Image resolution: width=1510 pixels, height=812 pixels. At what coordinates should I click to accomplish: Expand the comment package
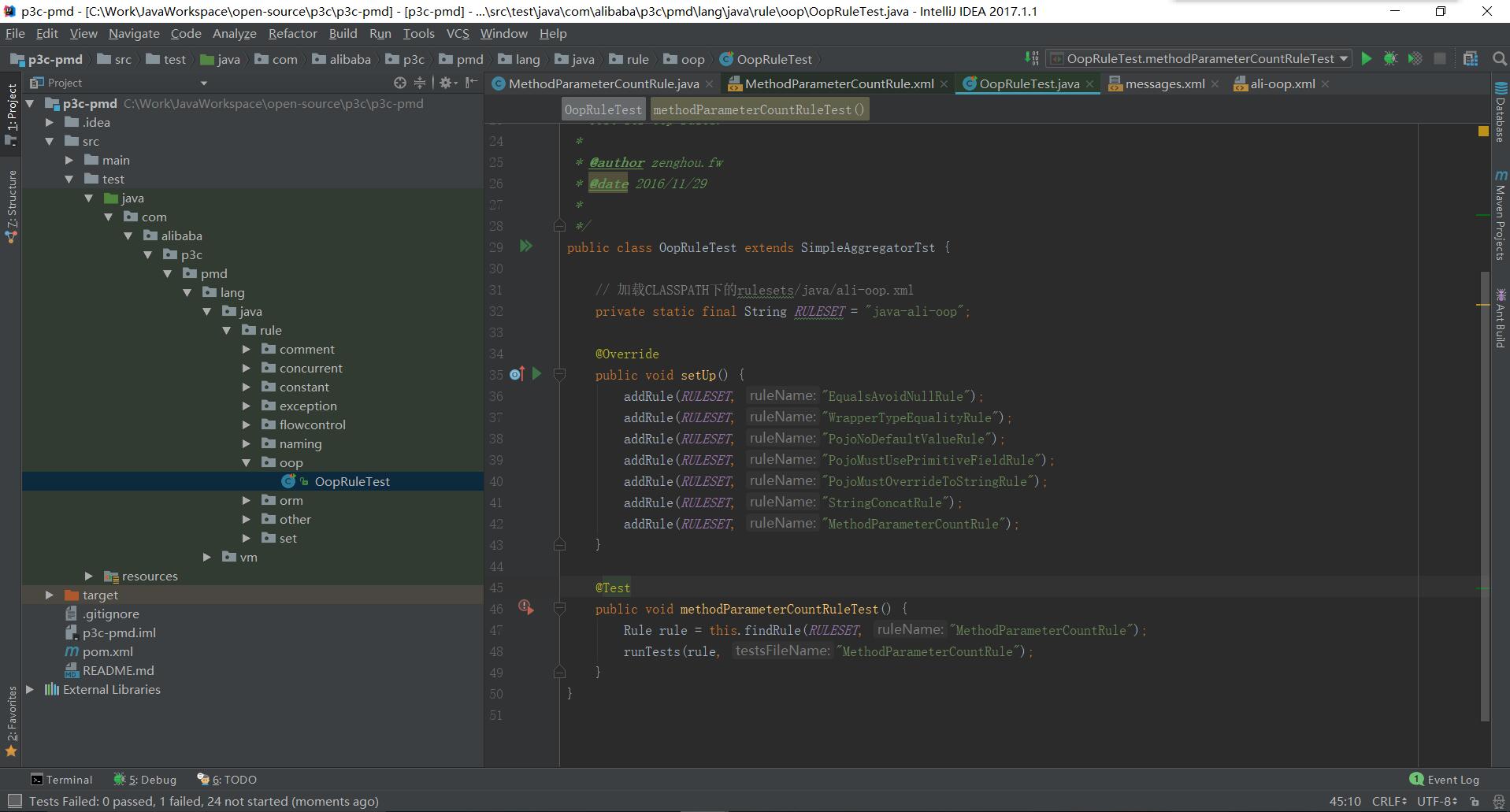click(247, 349)
